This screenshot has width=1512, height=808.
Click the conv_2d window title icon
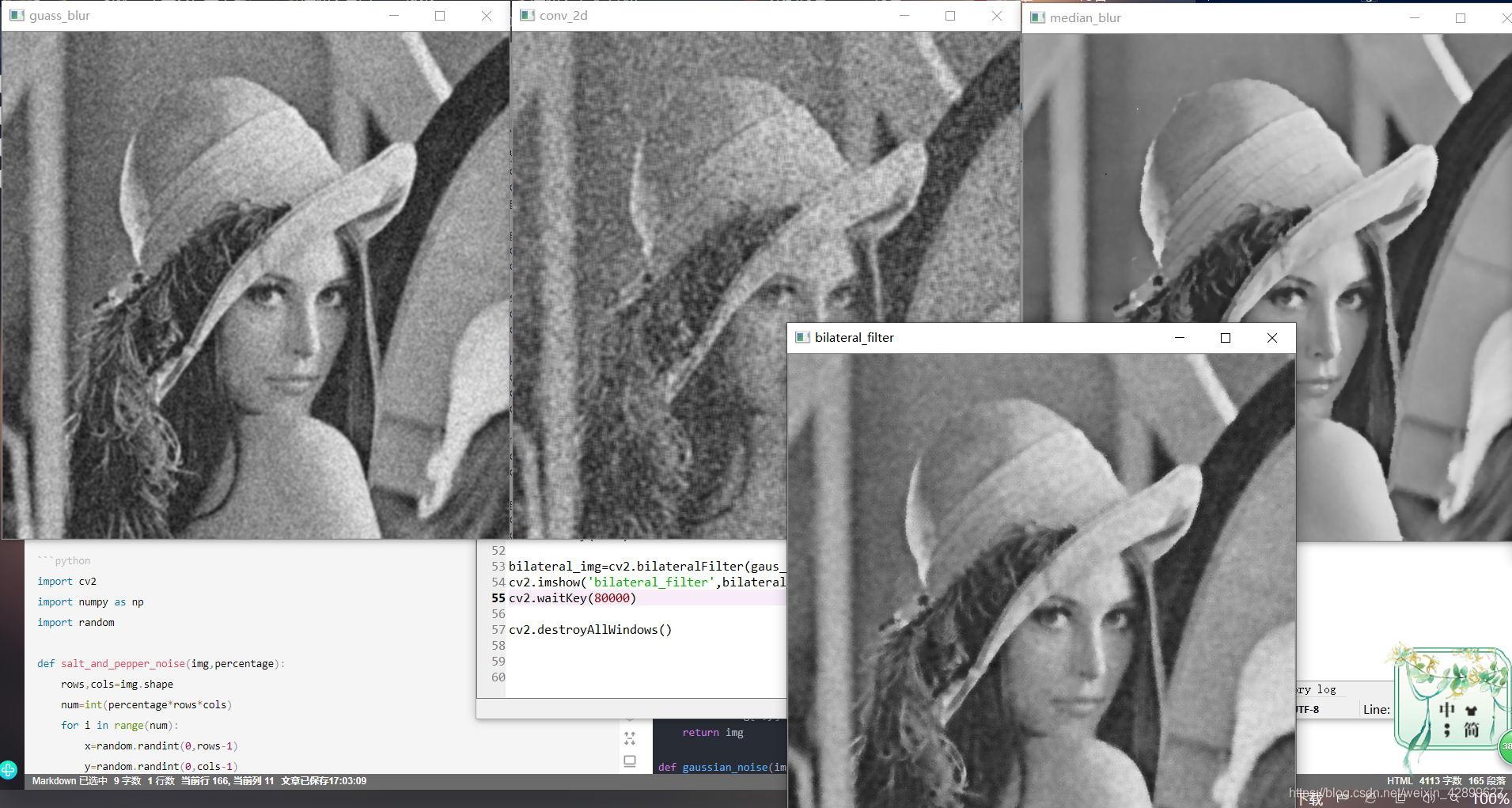point(527,15)
